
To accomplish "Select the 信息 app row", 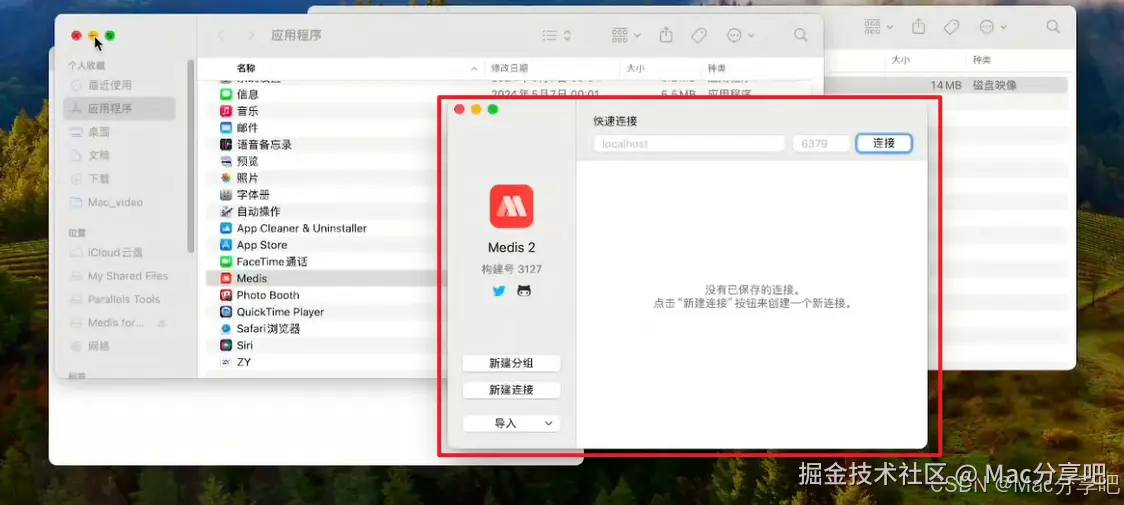I will tap(321, 94).
